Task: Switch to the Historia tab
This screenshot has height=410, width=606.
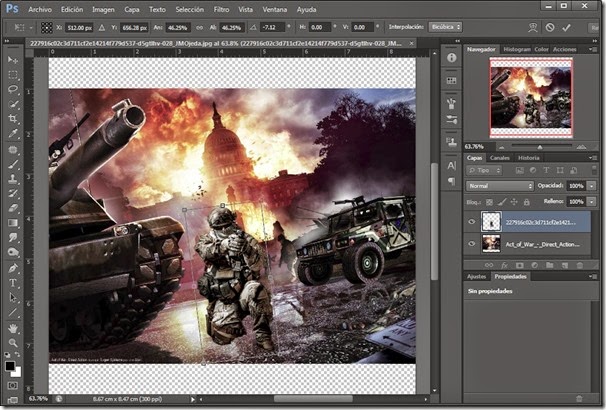Action: pyautogui.click(x=528, y=158)
